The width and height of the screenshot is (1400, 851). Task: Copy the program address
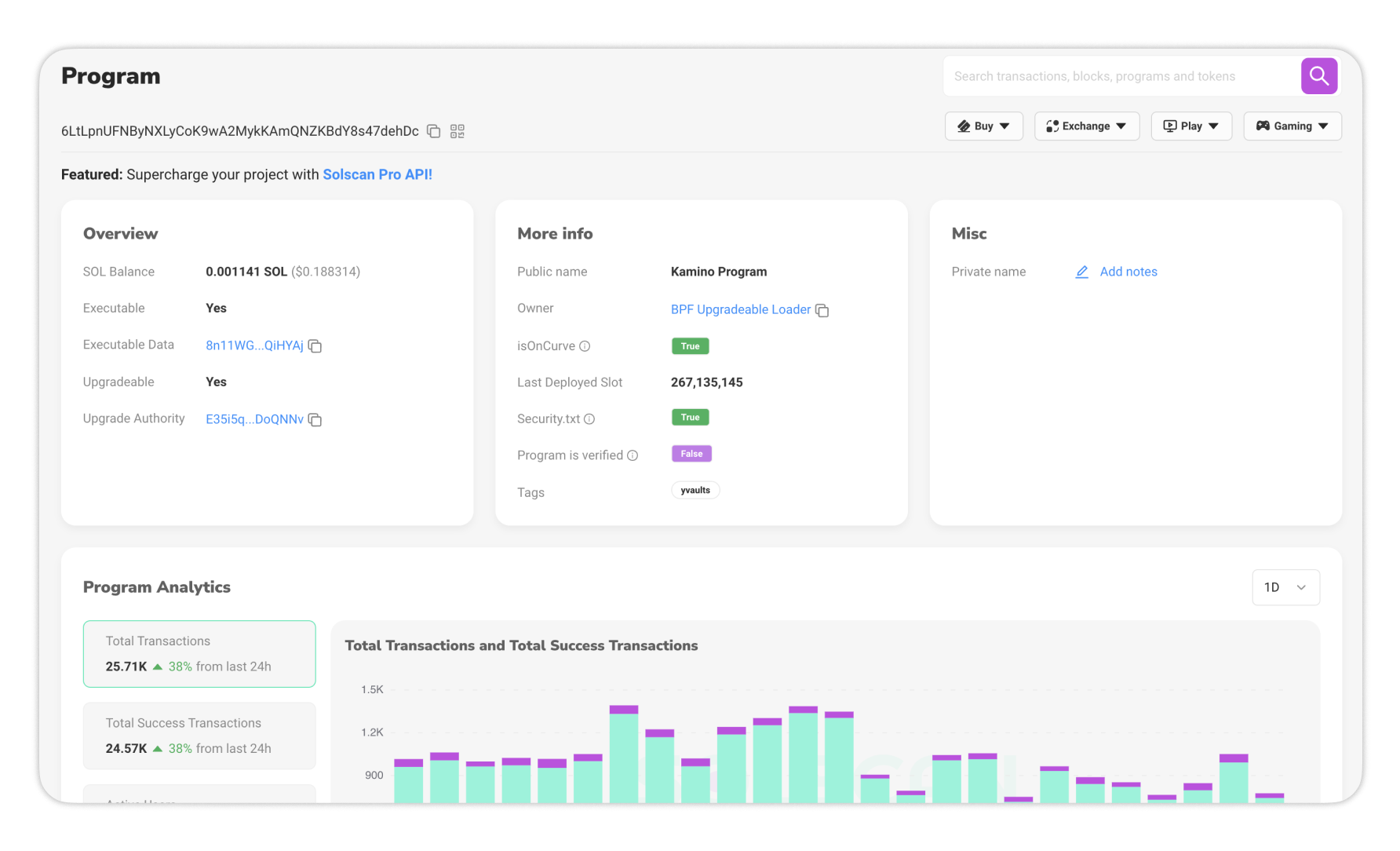tap(433, 131)
